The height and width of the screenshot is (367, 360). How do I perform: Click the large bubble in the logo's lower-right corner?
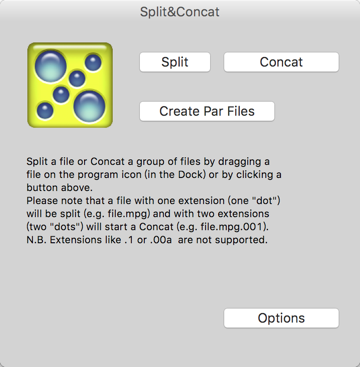coord(89,106)
